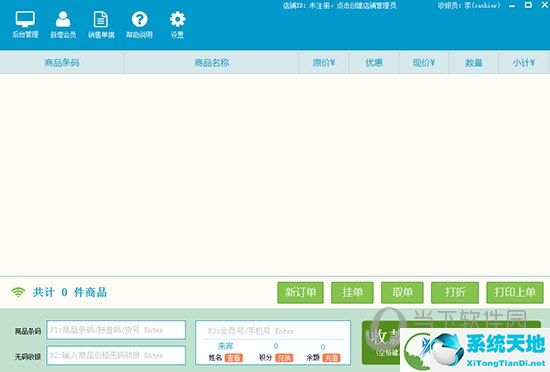550x372 pixels.
Task: Click the orange 兑换 button beside 积分
Action: click(x=284, y=358)
